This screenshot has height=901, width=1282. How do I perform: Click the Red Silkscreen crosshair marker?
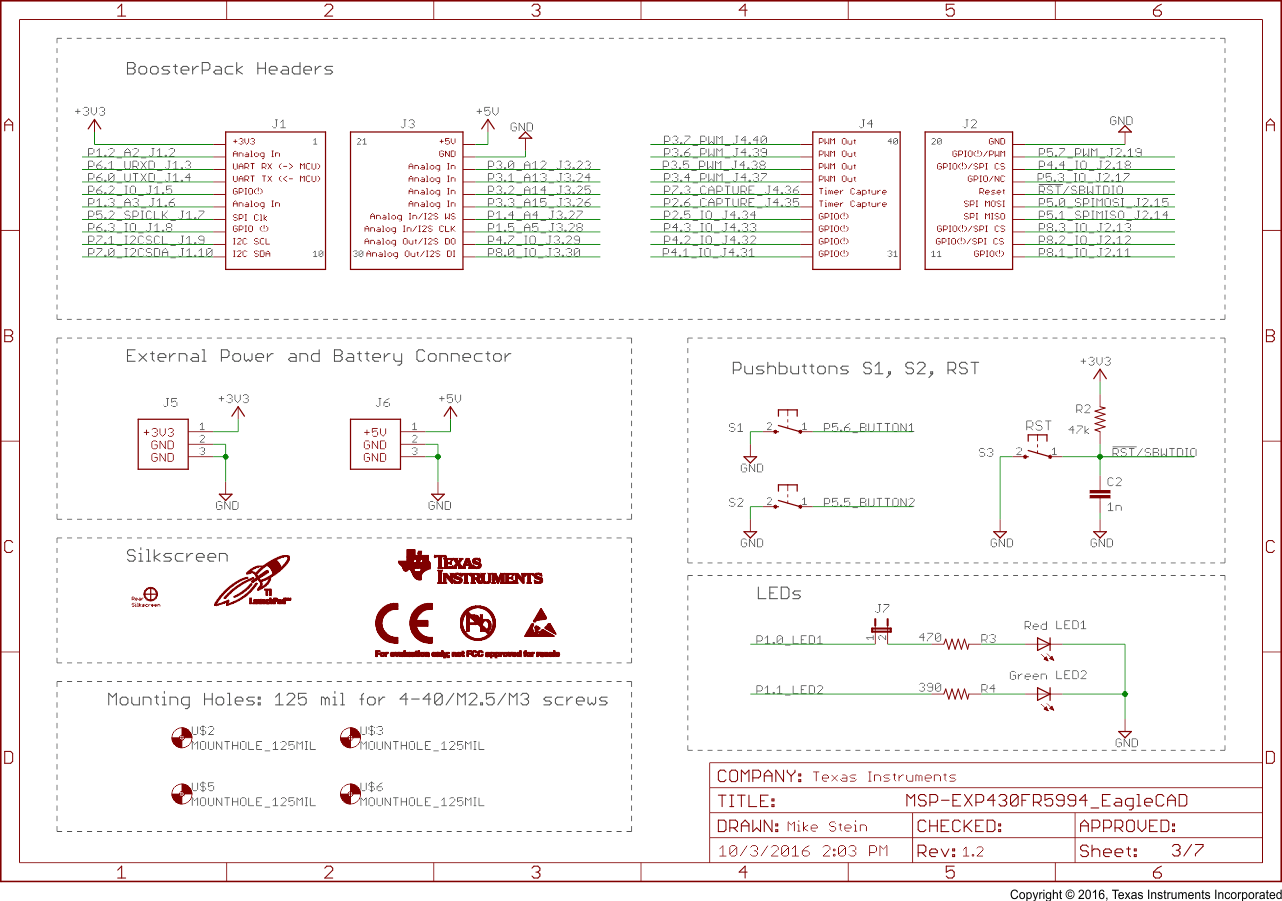pyautogui.click(x=150, y=593)
